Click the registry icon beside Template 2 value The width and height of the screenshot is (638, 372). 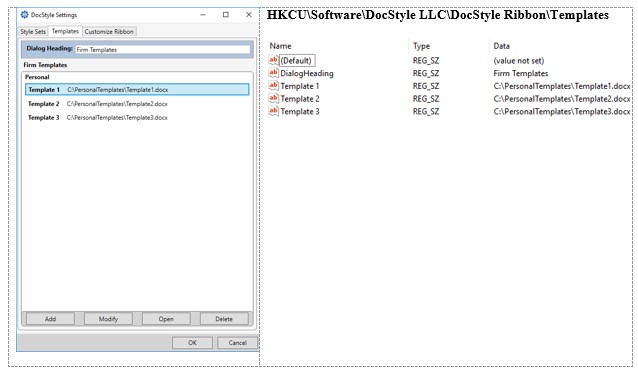click(x=273, y=98)
